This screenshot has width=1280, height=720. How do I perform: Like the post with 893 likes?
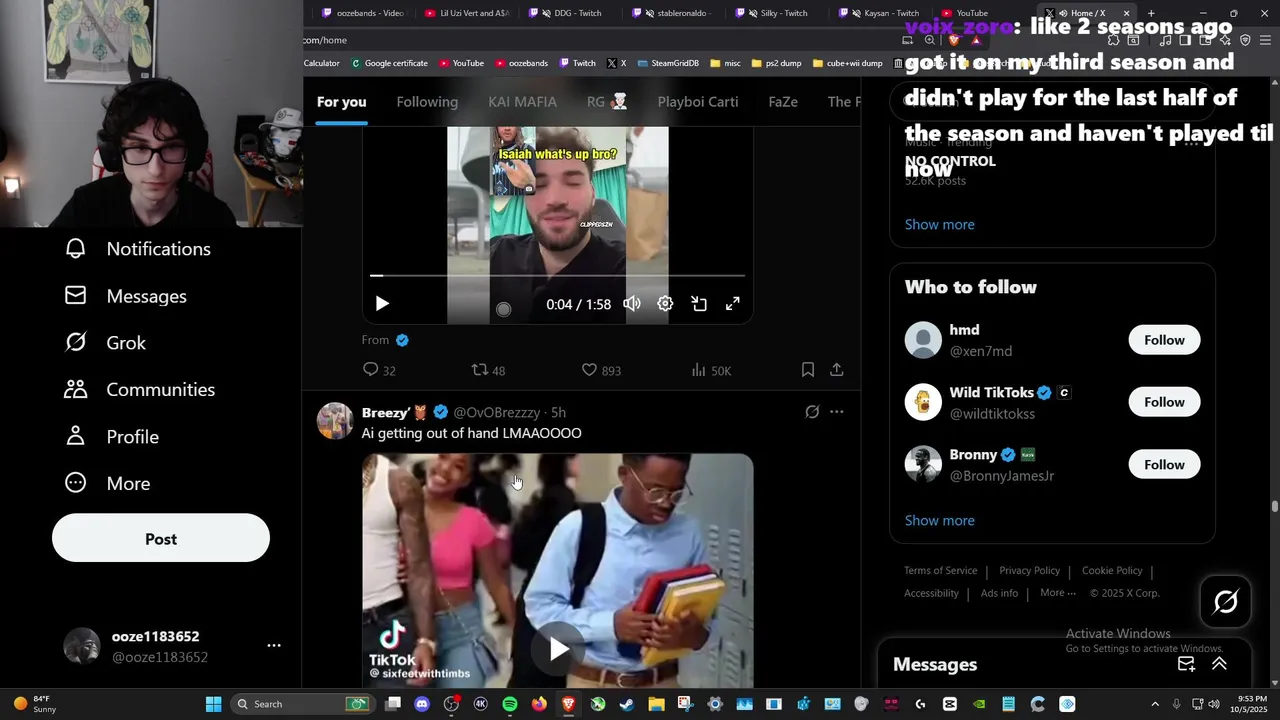(601, 370)
